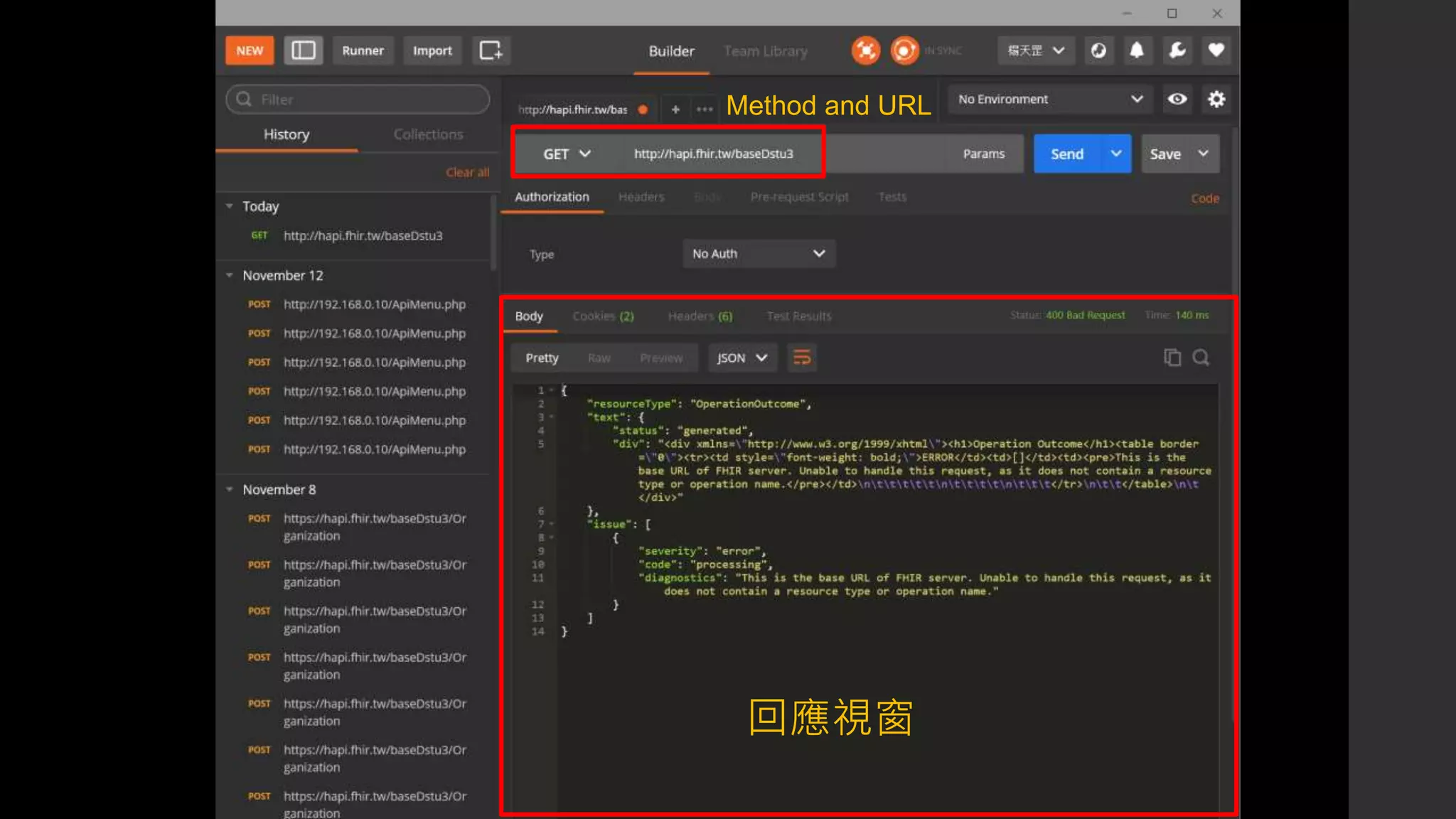
Task: Select the request Headers tab
Action: click(x=641, y=197)
